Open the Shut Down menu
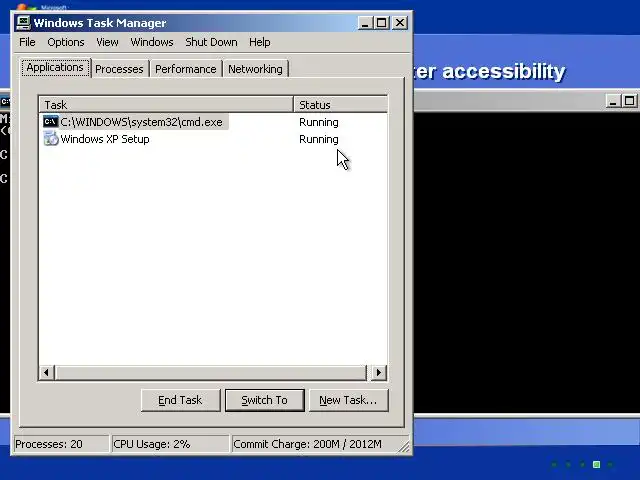 coord(211,42)
